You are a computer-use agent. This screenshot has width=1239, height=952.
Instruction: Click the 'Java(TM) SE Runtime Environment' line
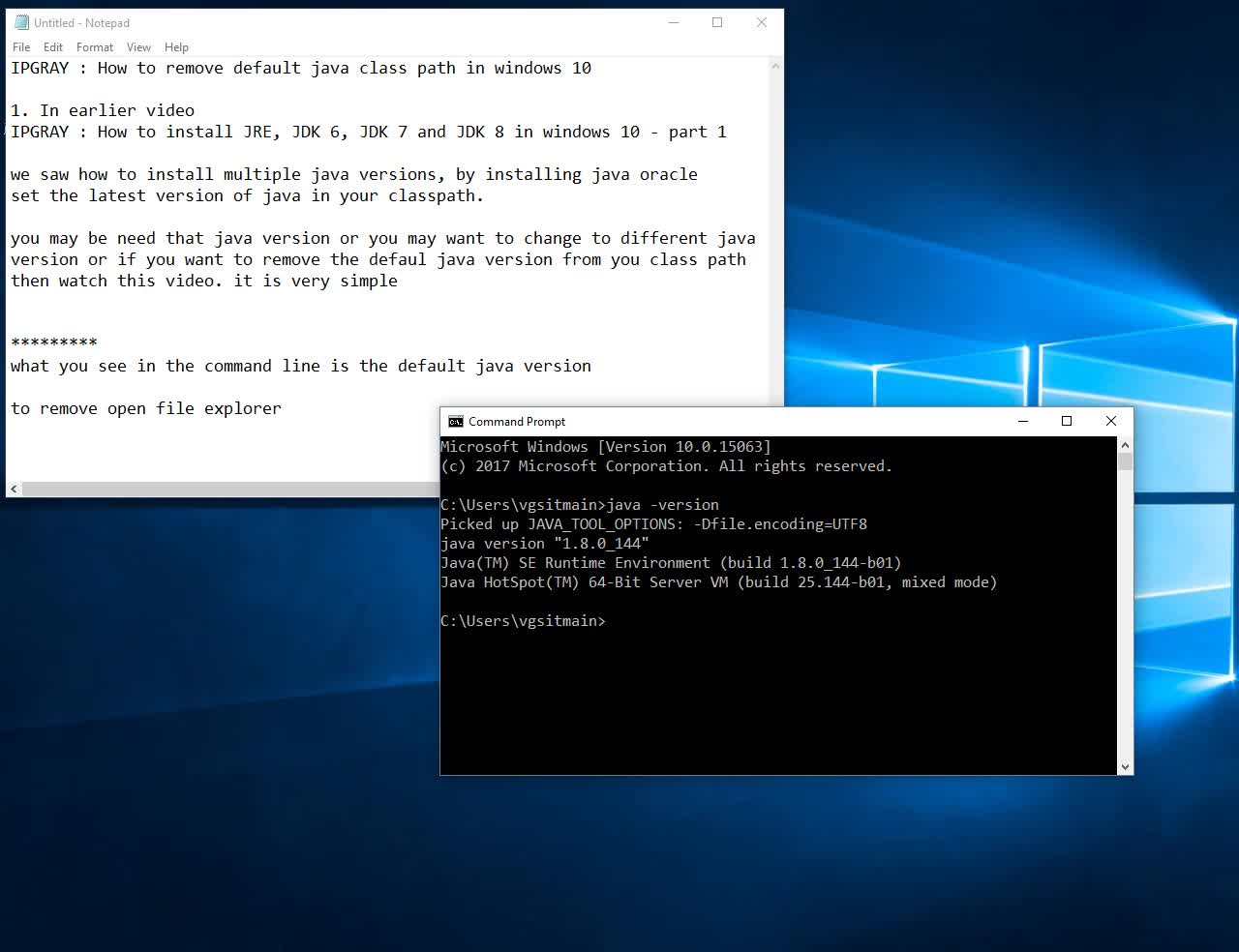coord(671,563)
